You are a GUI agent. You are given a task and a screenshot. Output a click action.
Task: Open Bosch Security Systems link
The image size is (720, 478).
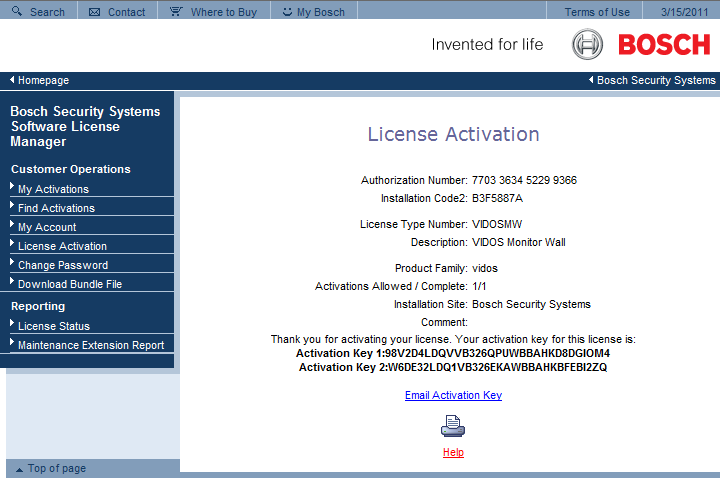pyautogui.click(x=656, y=80)
